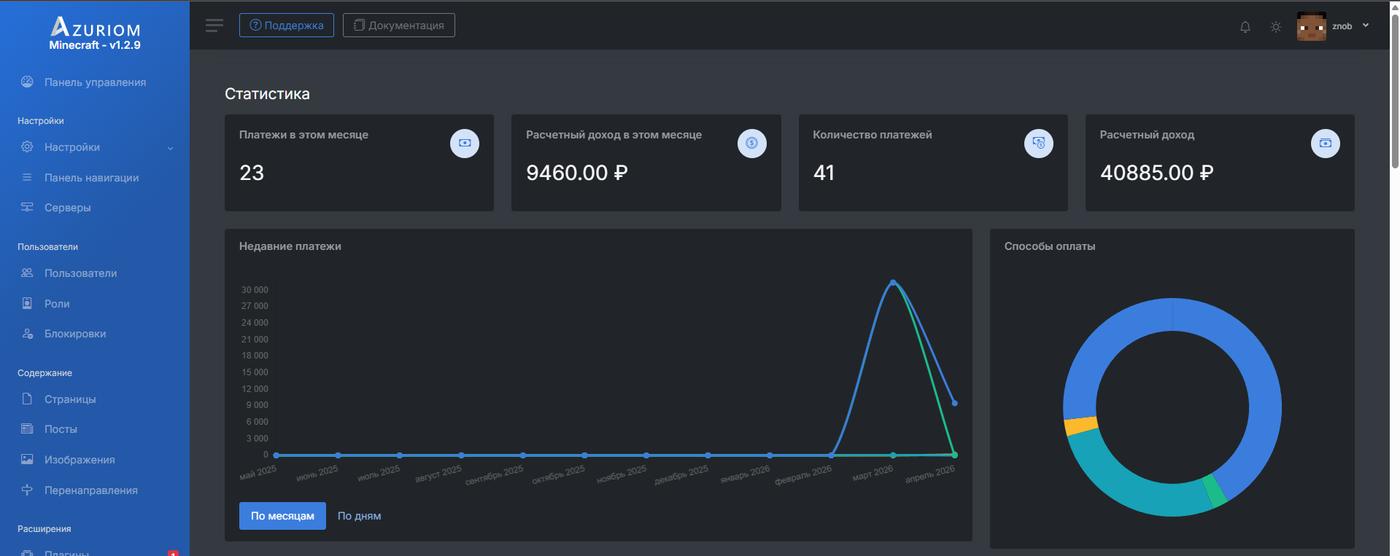
Task: Click the февраль 2026 axis label
Action: click(804, 476)
